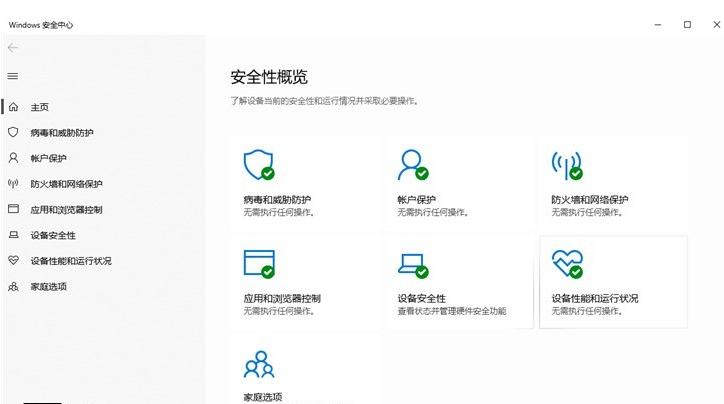
Task: Open 应用和浏览器控制 in the sidebar
Action: pyautogui.click(x=66, y=210)
